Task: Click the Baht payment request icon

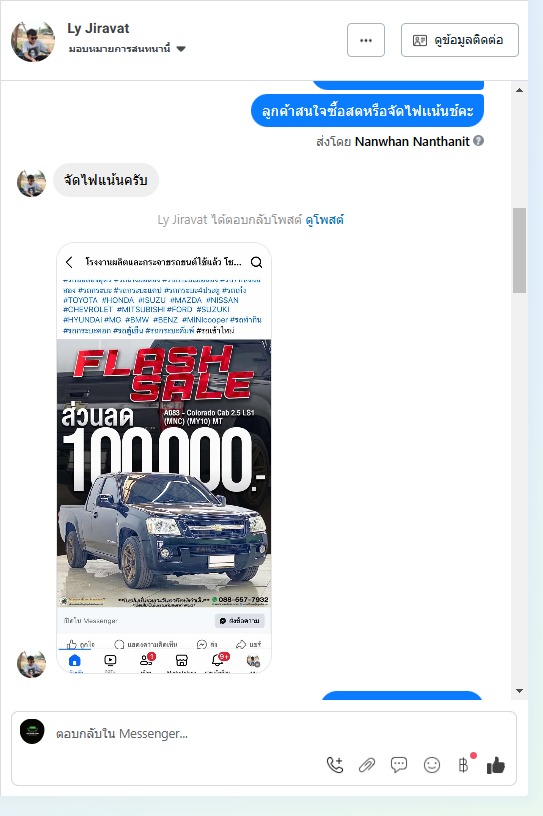Action: pos(464,764)
